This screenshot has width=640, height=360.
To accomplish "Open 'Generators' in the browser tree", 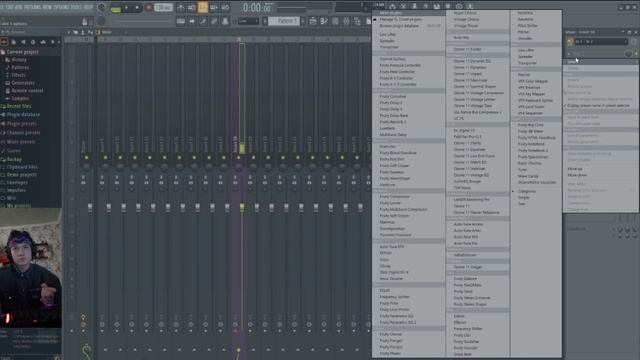I will [x=23, y=83].
